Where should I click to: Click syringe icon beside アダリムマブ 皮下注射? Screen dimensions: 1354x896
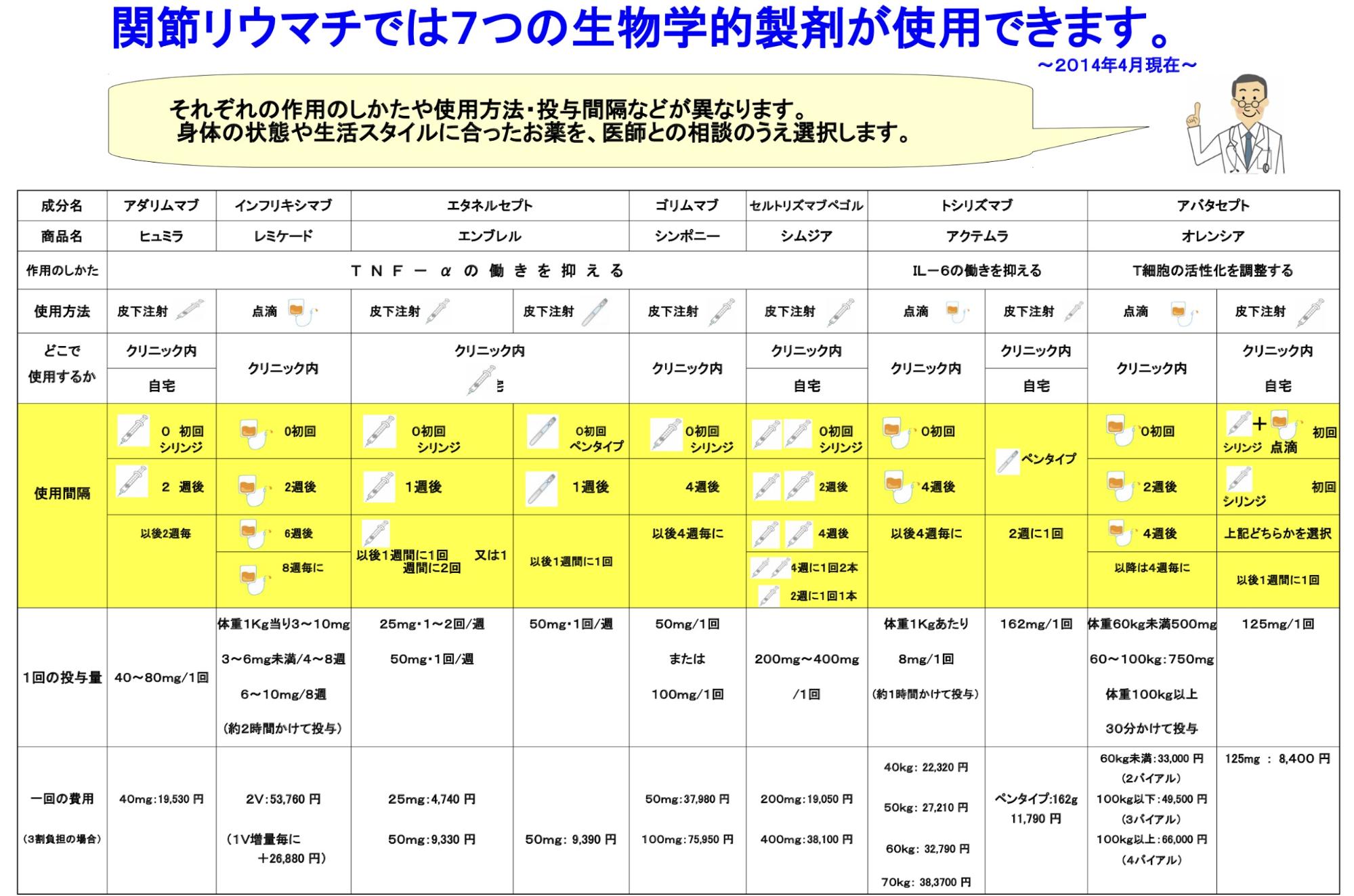[190, 310]
